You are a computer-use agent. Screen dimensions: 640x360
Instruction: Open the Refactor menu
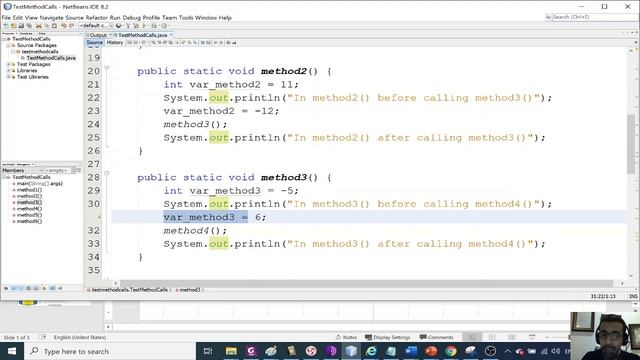(x=97, y=18)
